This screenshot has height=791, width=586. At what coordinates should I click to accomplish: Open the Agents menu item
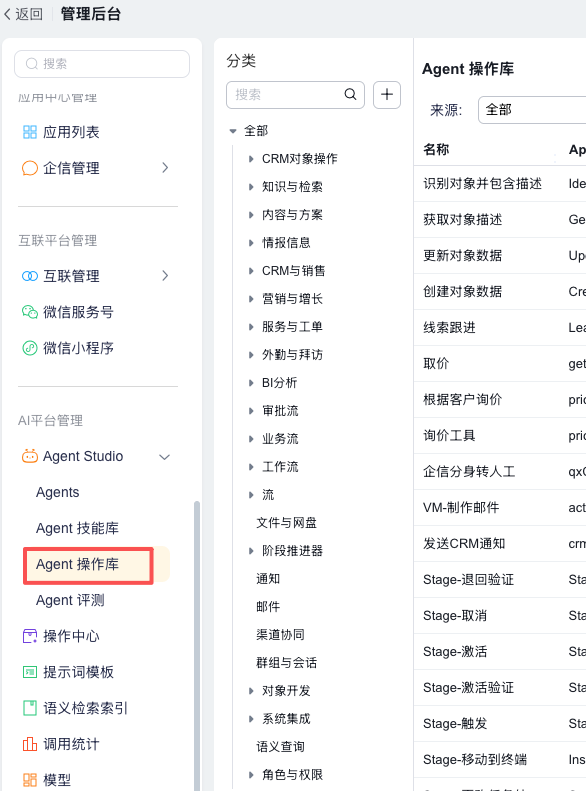coord(57,492)
